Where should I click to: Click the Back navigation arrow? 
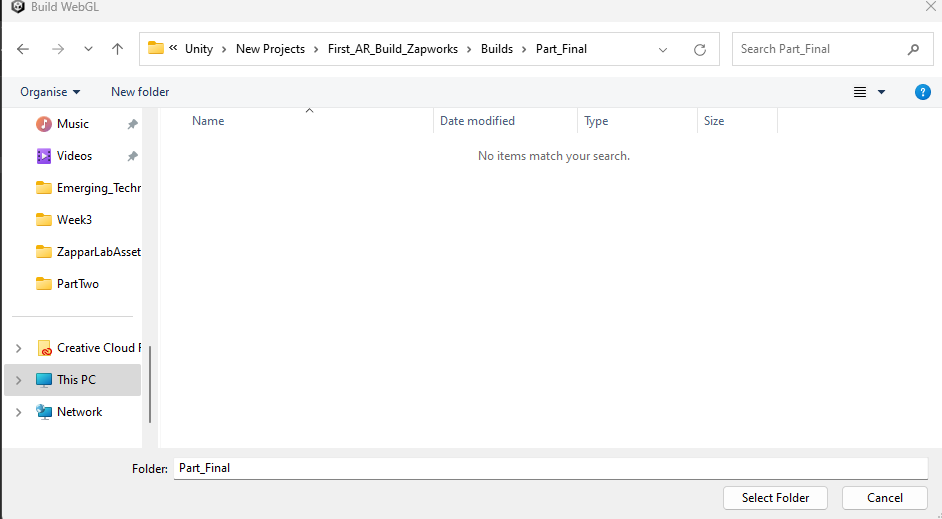click(23, 49)
